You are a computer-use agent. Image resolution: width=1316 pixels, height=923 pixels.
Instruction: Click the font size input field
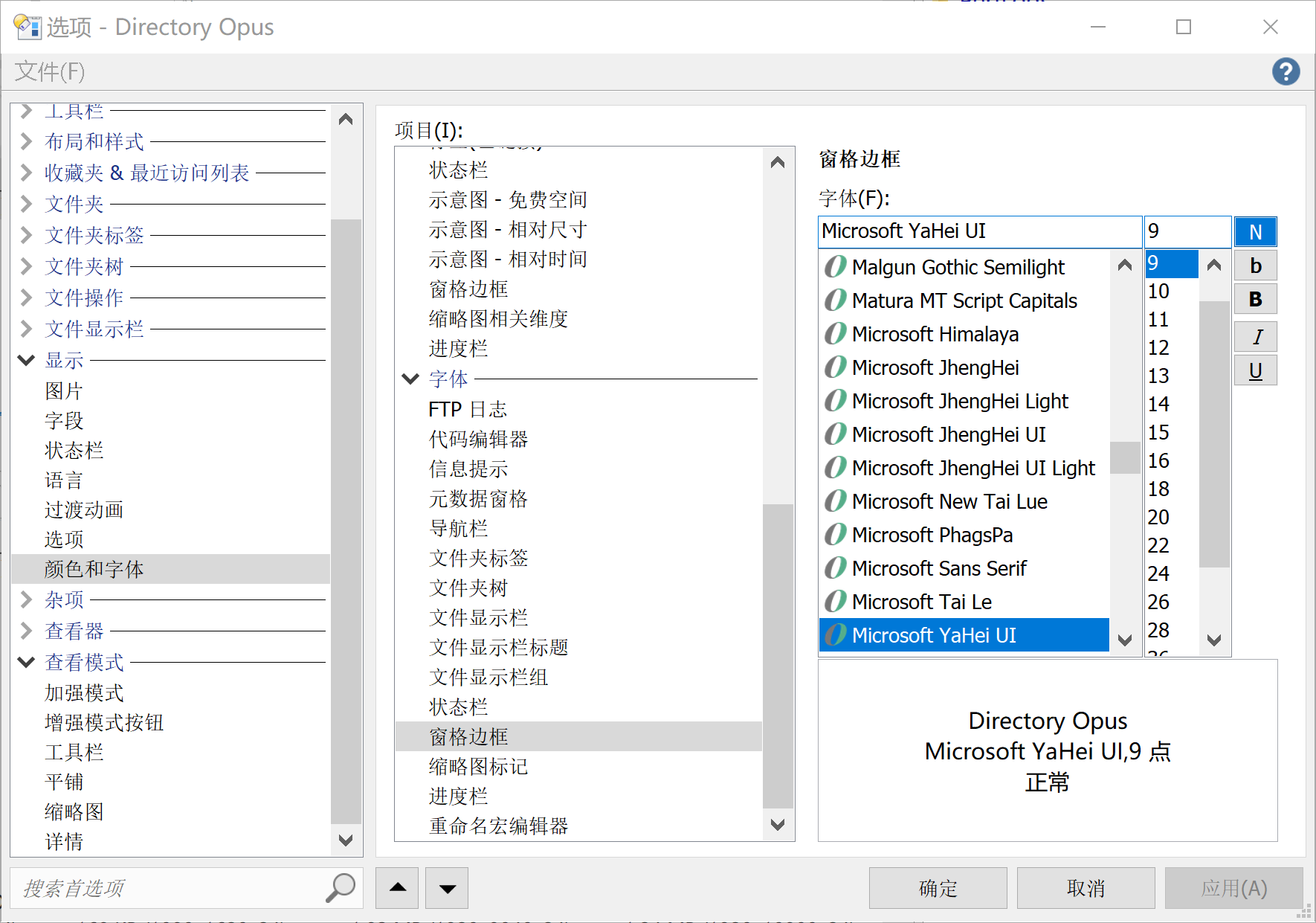[1187, 231]
